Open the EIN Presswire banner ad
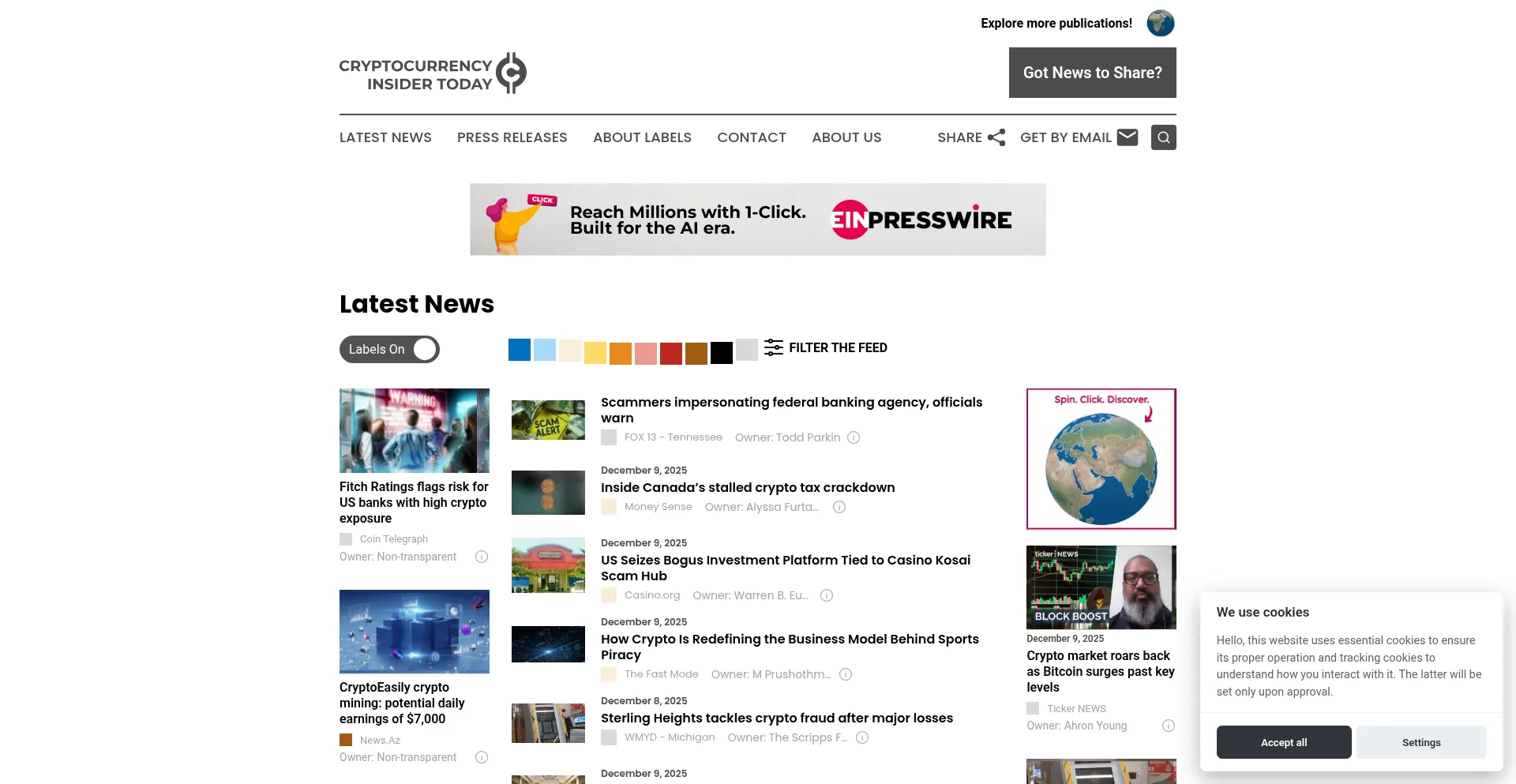The width and height of the screenshot is (1516, 784). pos(758,219)
